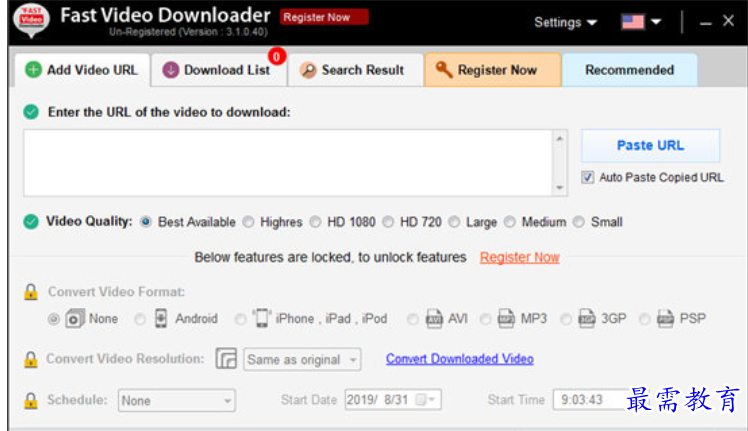The height and width of the screenshot is (431, 748).
Task: Select the 3GP convert format radio button
Action: [566, 319]
